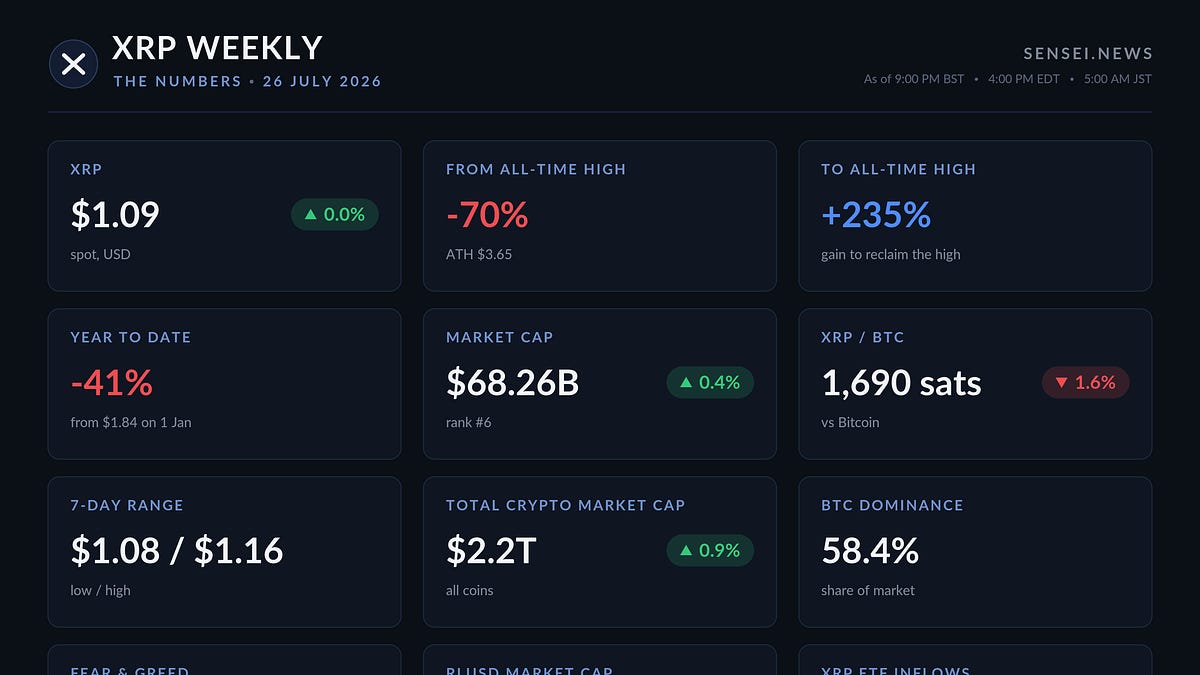Open the partially visible Fear & Greed card
The image size is (1200, 675).
tap(224, 660)
